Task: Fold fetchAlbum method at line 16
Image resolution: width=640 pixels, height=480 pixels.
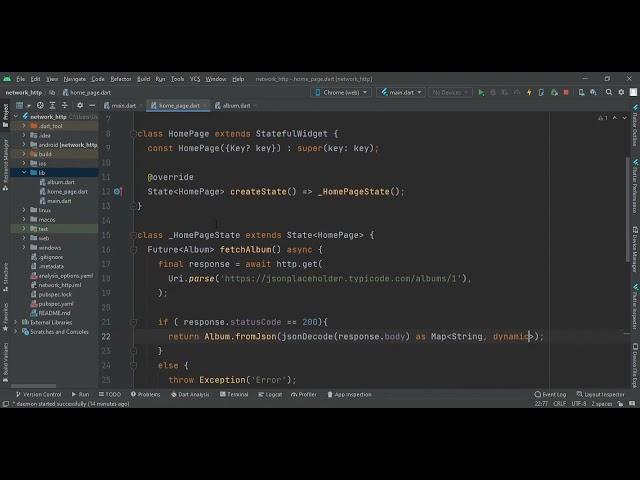Action: point(133,249)
